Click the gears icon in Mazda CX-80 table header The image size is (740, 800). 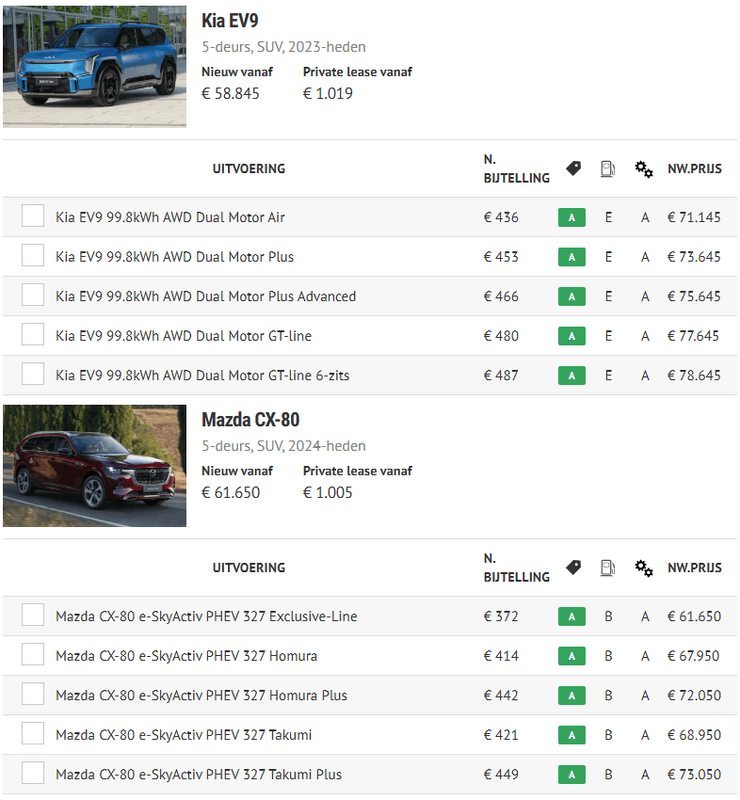point(644,568)
